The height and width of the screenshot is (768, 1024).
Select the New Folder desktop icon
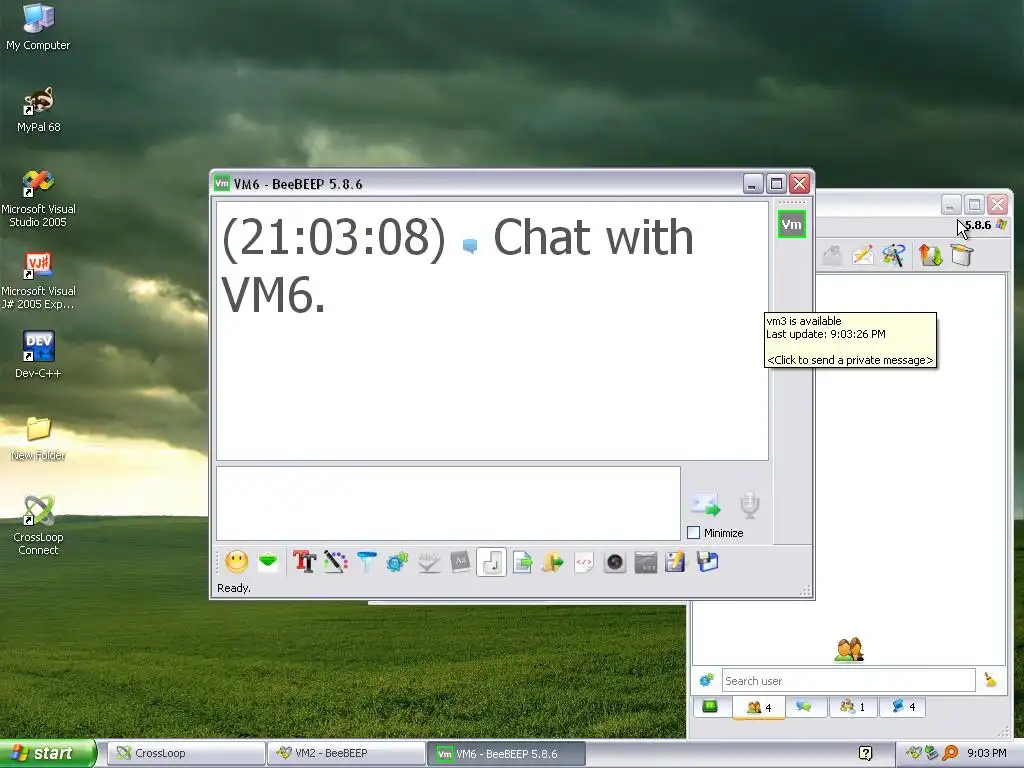tap(38, 438)
